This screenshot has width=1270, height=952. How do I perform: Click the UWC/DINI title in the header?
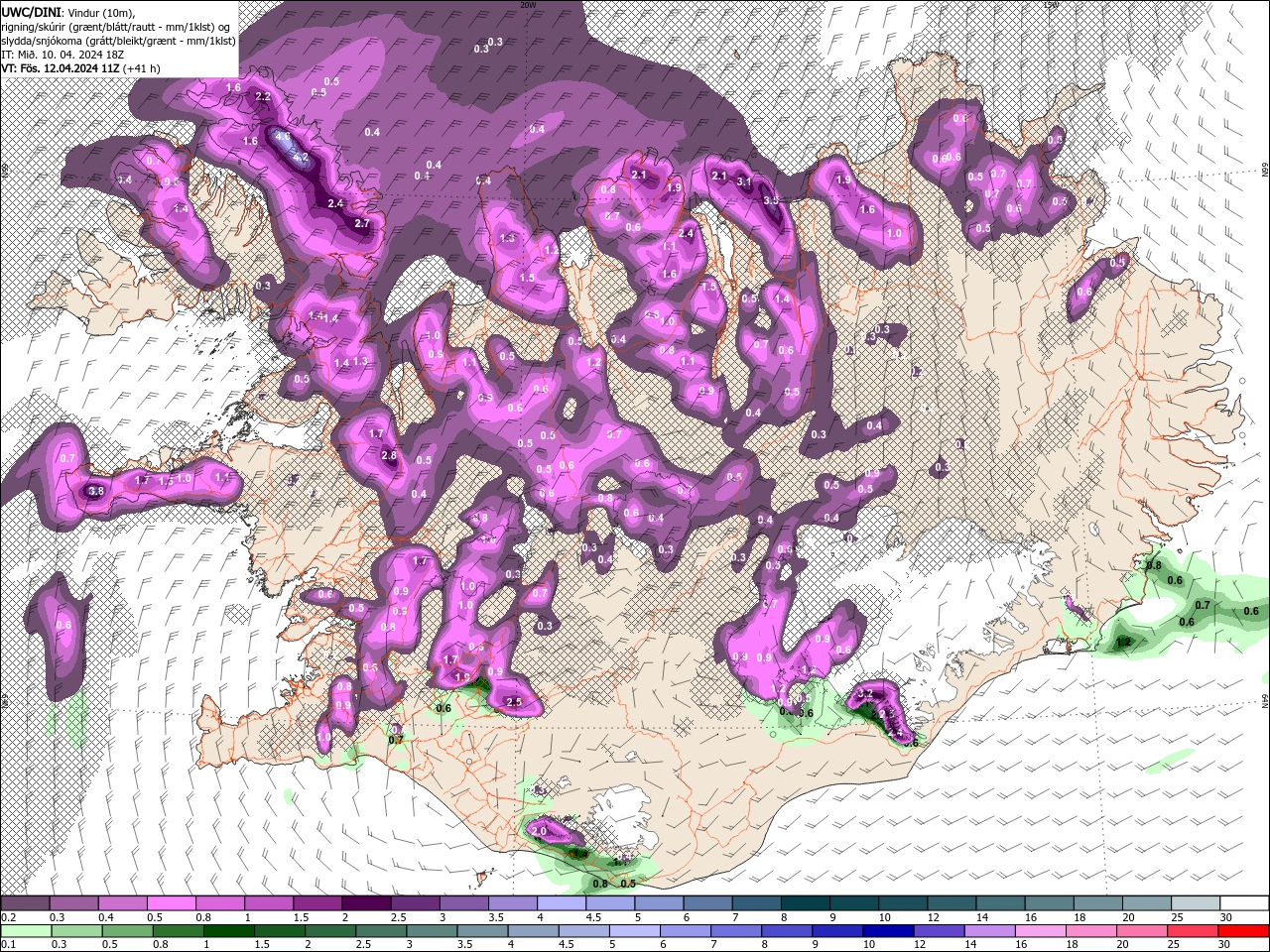[32, 11]
